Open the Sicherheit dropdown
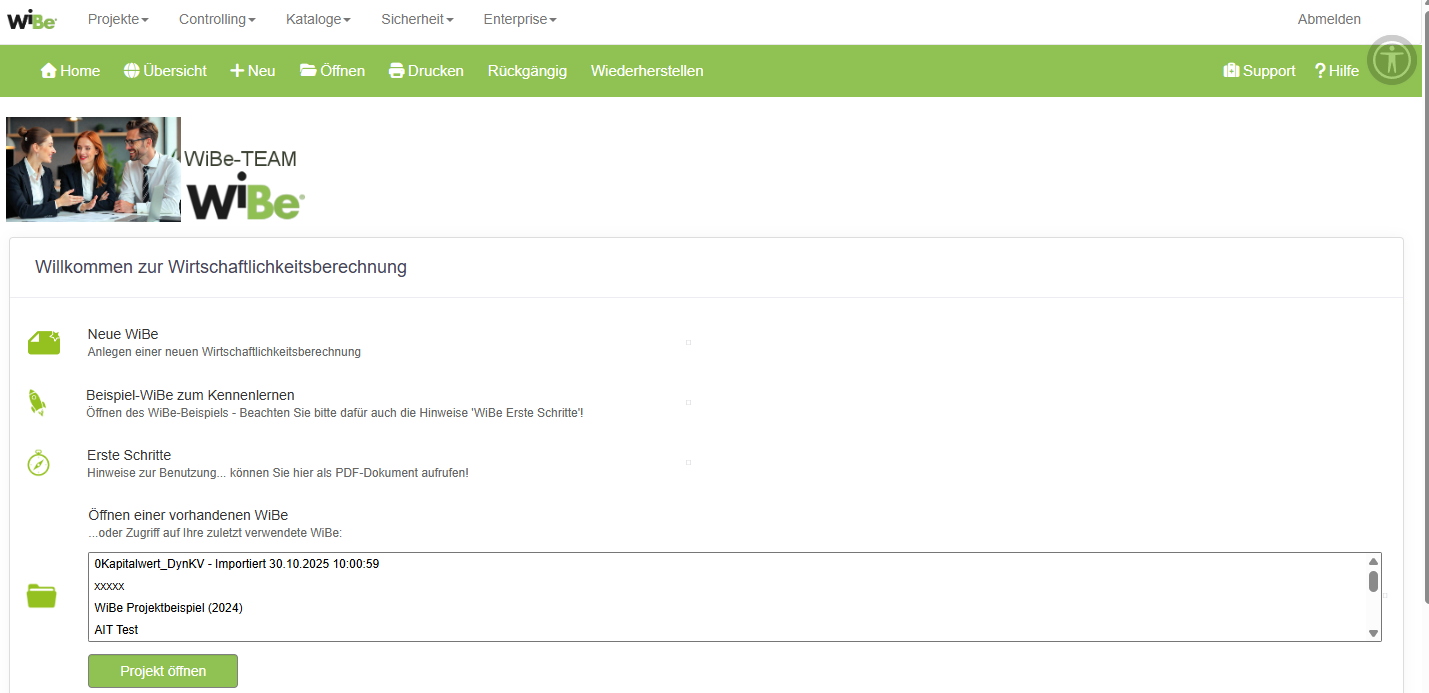This screenshot has height=693, width=1429. coord(417,19)
